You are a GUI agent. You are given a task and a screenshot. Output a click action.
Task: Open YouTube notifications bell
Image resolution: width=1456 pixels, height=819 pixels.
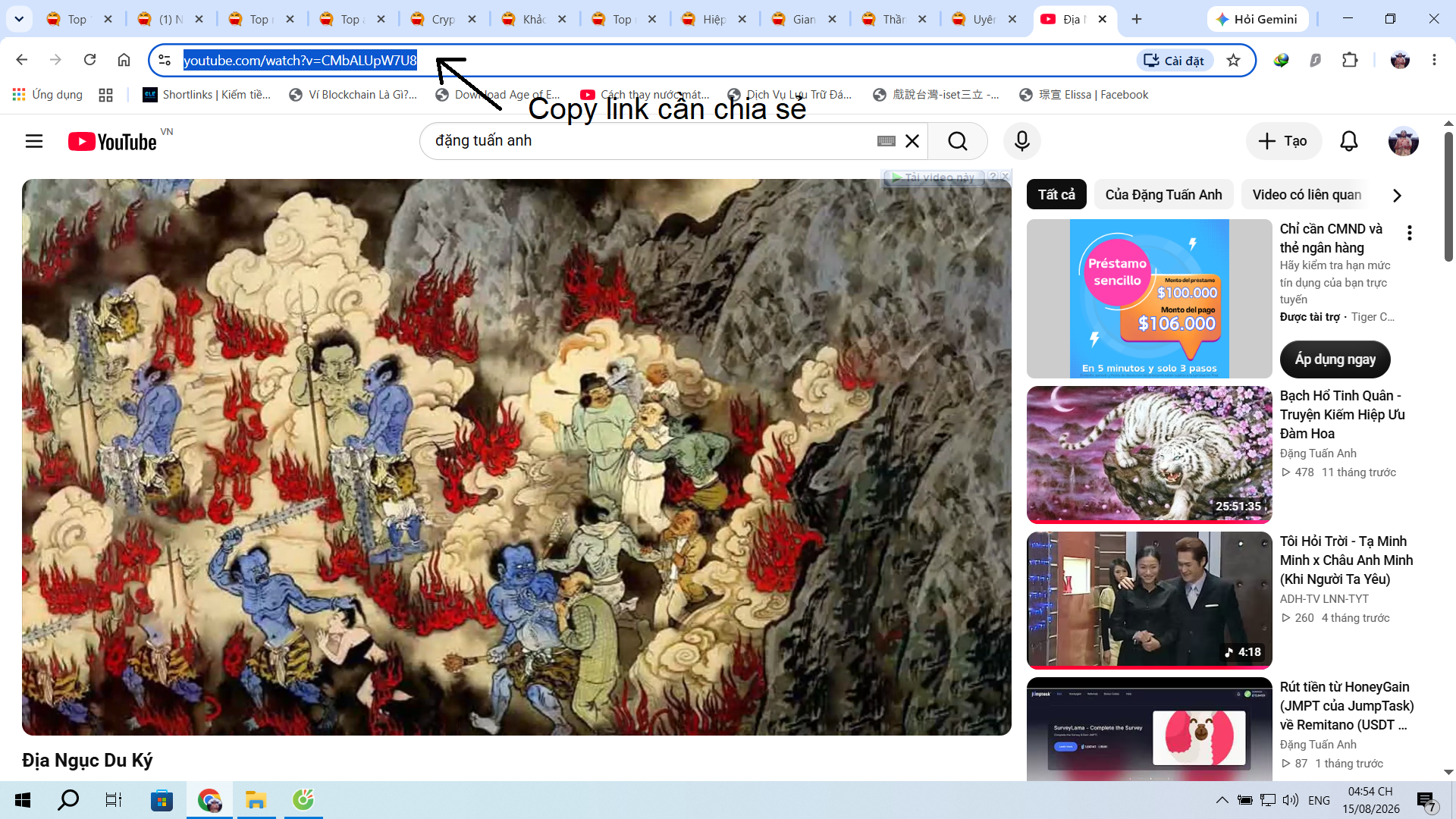pyautogui.click(x=1349, y=141)
